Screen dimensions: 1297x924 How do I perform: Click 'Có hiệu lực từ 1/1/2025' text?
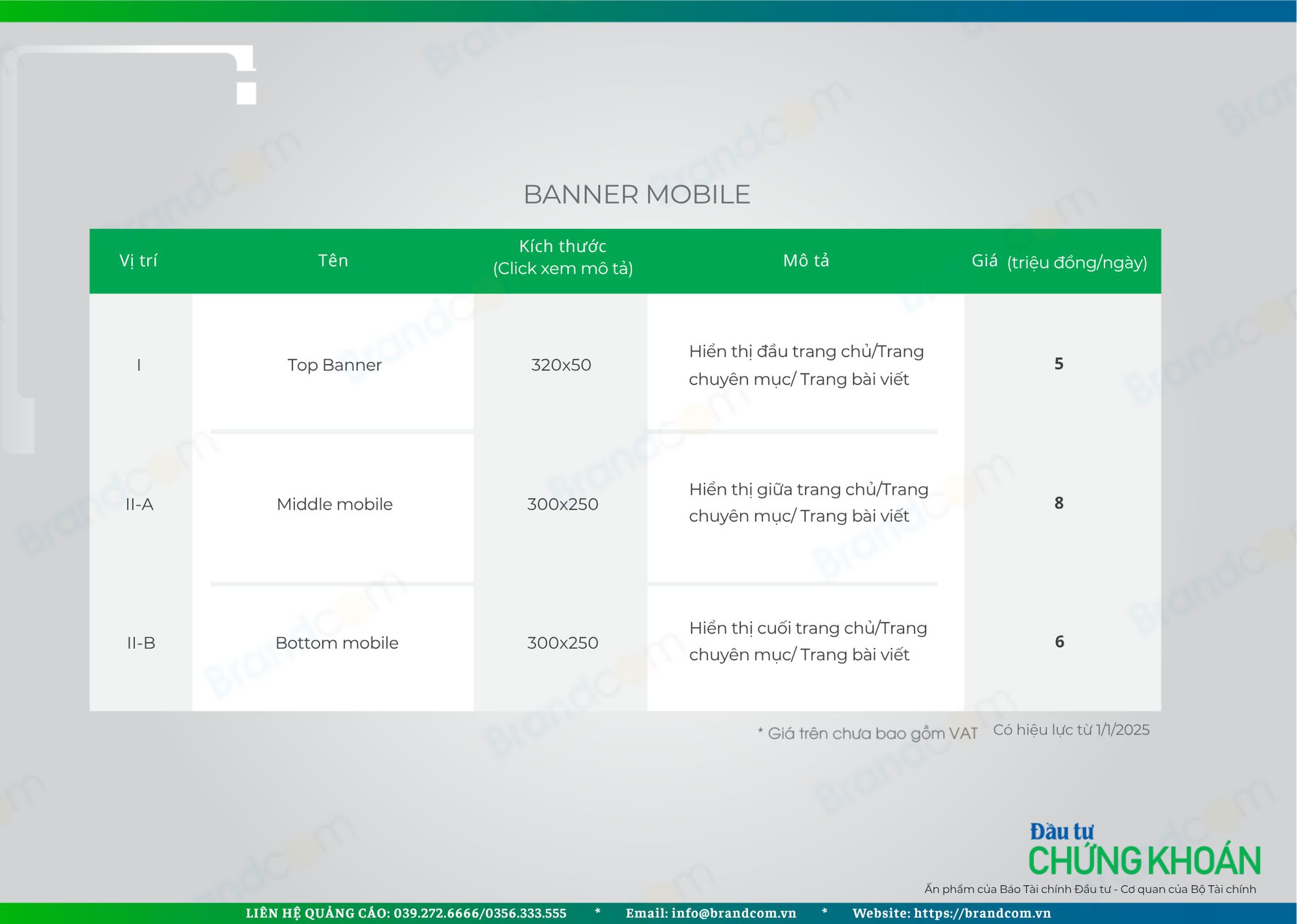tap(1071, 730)
